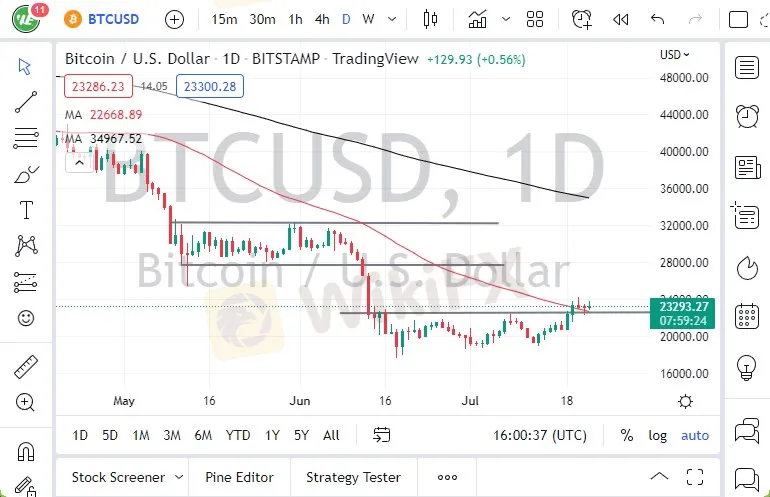Image resolution: width=770 pixels, height=497 pixels.
Task: Open the Pine Editor tab
Action: tap(239, 477)
